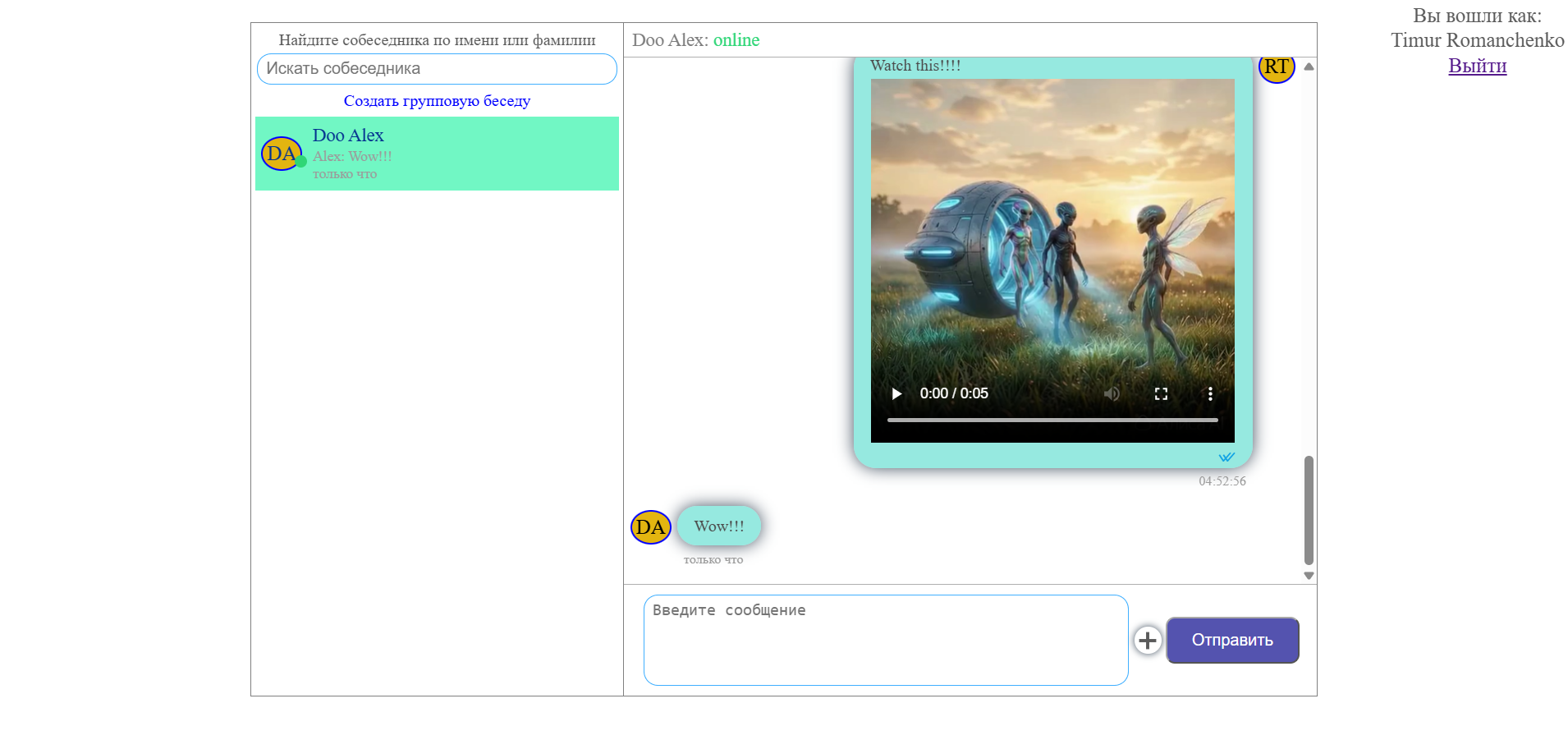
Task: Click the chat scrollbar up arrow
Action: (1309, 67)
